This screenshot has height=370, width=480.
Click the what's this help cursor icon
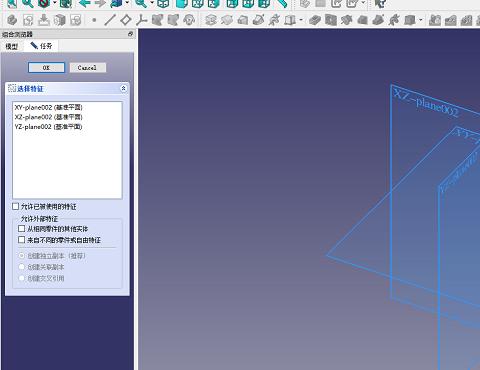coord(380,3)
